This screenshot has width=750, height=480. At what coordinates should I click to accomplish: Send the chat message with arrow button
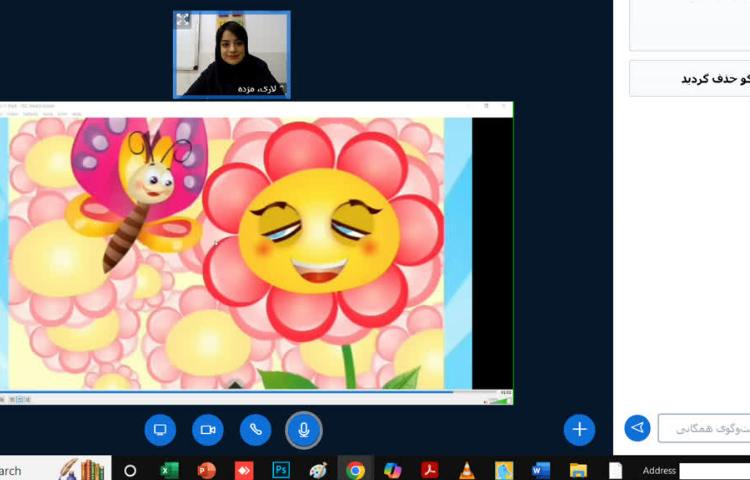[x=637, y=428]
